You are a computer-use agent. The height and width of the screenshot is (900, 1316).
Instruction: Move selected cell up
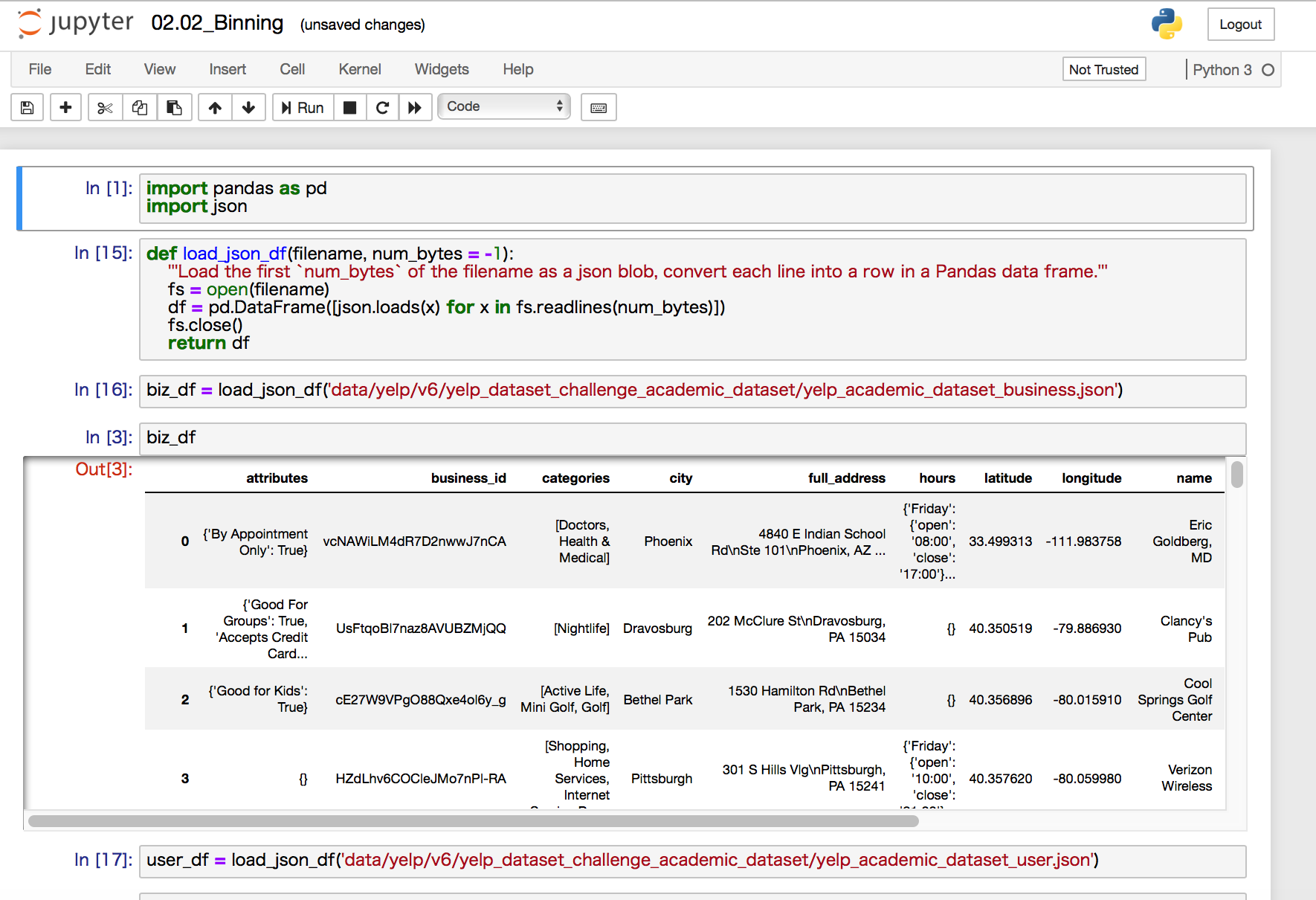[215, 108]
